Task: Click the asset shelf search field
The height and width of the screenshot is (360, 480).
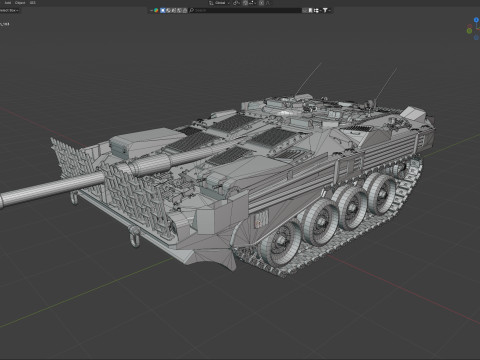Action: tap(245, 10)
